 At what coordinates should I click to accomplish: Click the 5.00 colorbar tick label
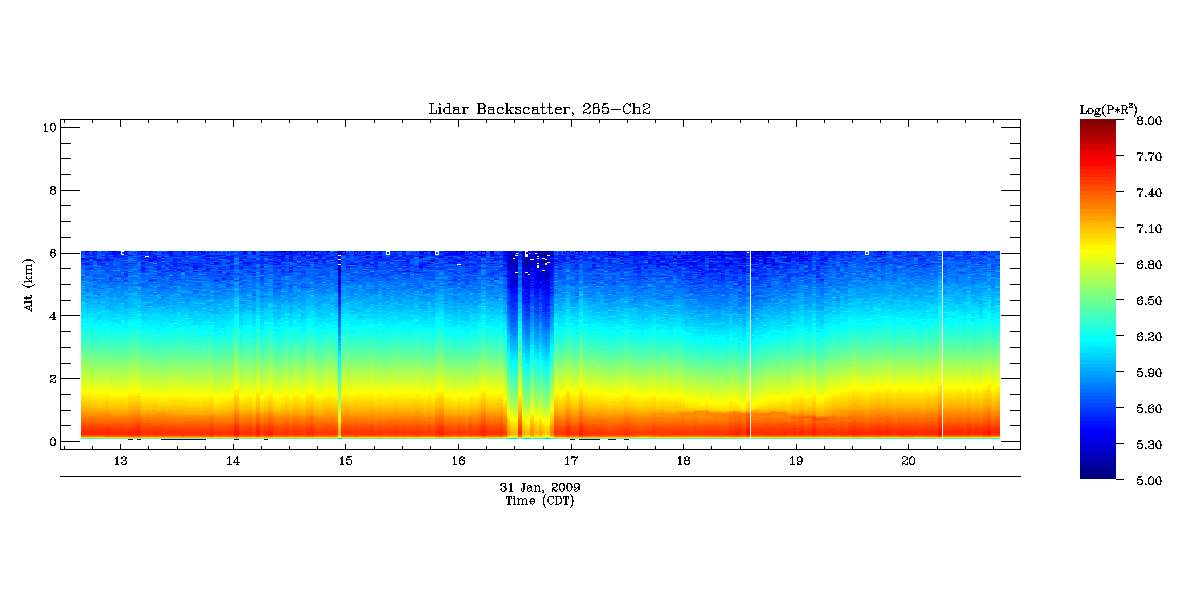click(x=1150, y=481)
